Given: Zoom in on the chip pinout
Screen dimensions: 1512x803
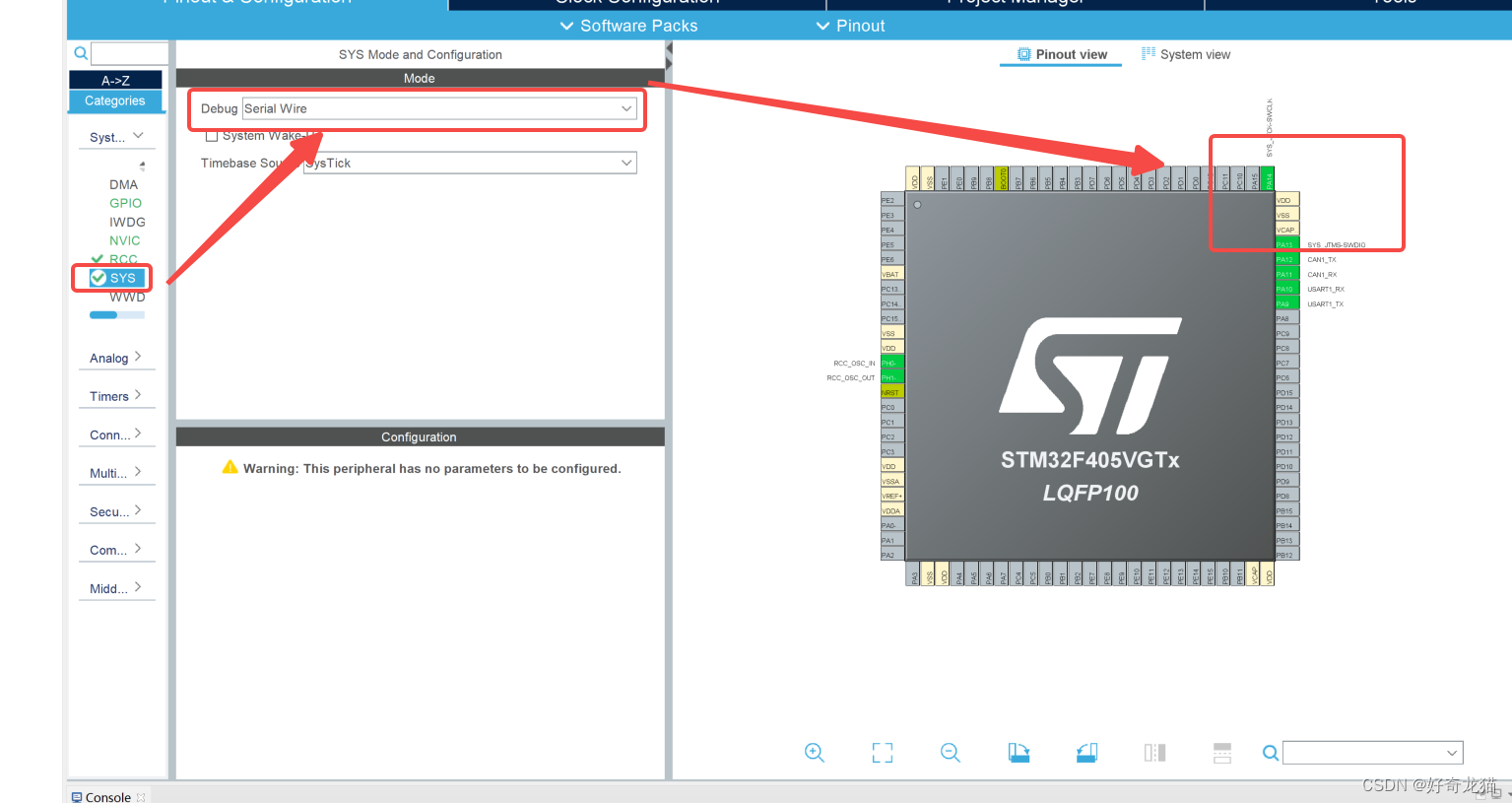Looking at the screenshot, I should tap(815, 753).
